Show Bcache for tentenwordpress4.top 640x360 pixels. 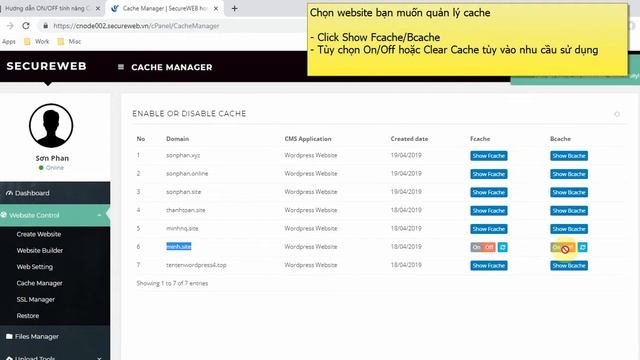click(569, 266)
